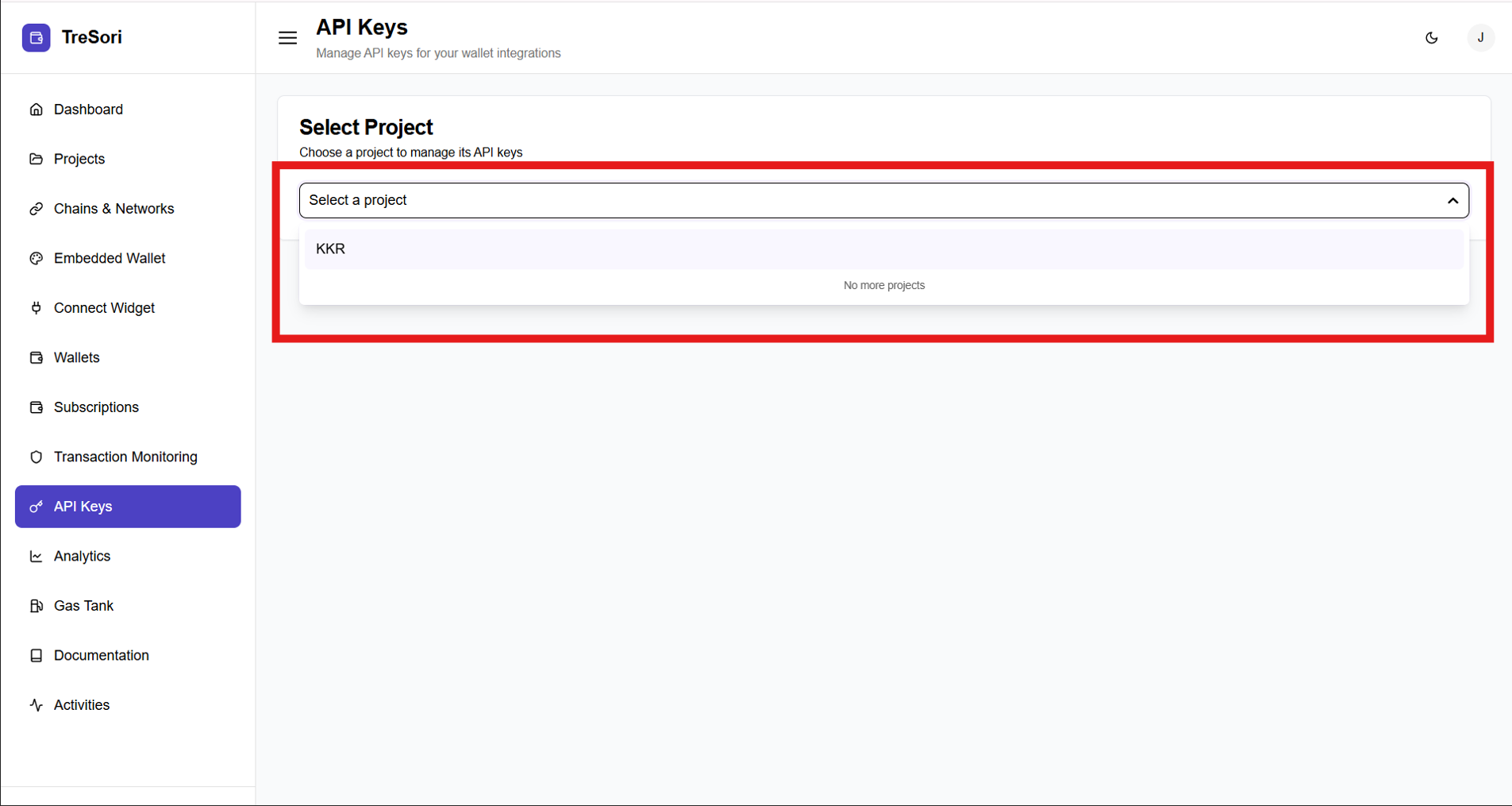Click the Connect Widget plug icon
This screenshot has height=806, width=1512.
point(36,308)
